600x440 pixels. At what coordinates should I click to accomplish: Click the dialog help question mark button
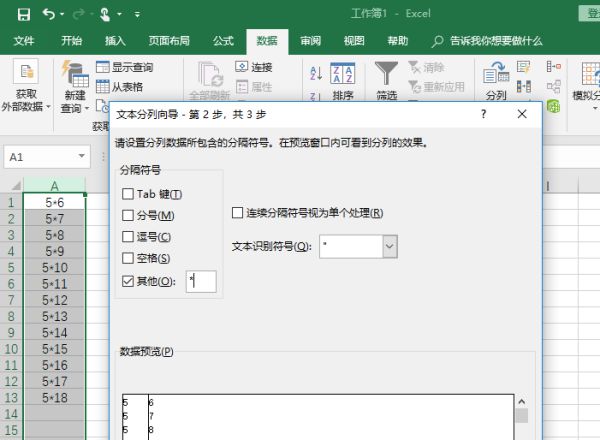coord(483,115)
